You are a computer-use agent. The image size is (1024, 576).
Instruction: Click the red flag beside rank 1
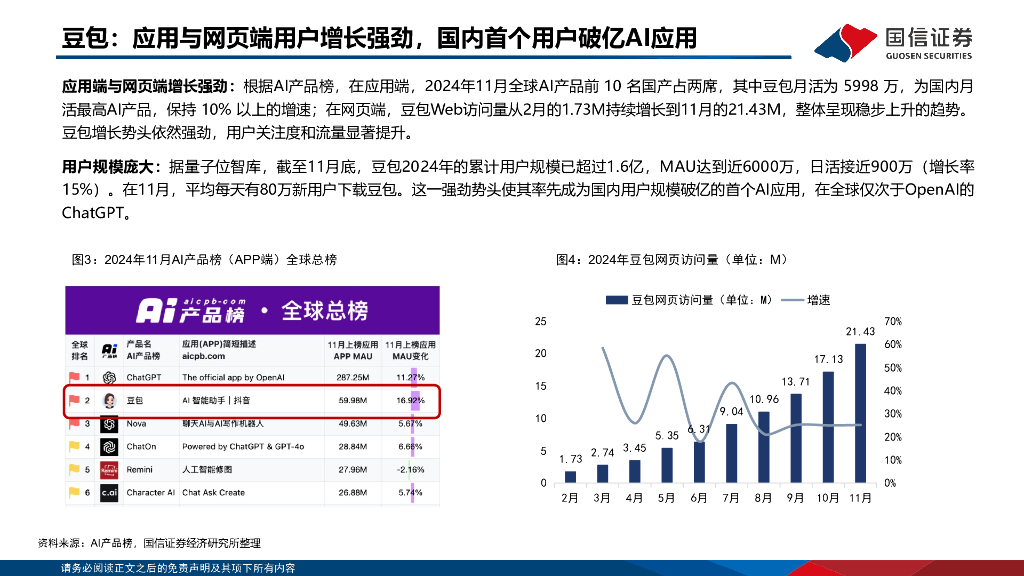click(74, 377)
